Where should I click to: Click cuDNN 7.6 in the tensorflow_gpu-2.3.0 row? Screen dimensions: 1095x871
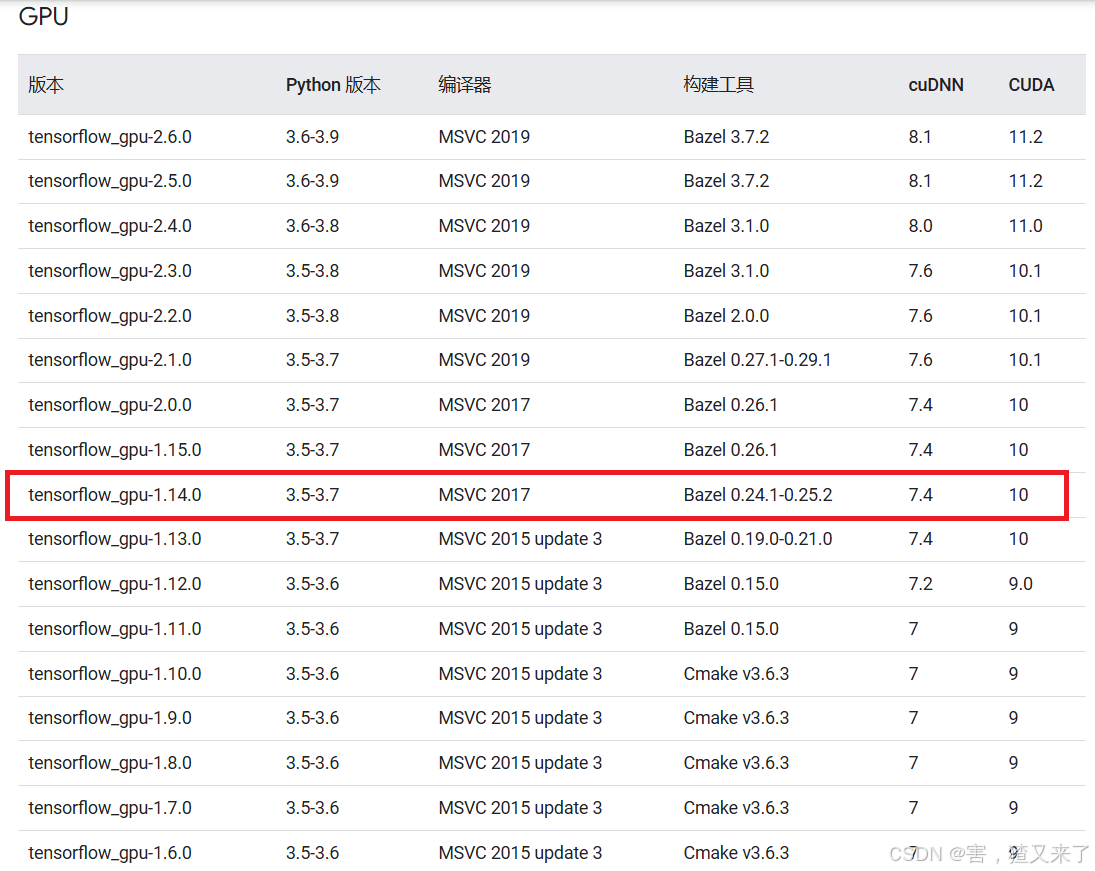pos(920,271)
